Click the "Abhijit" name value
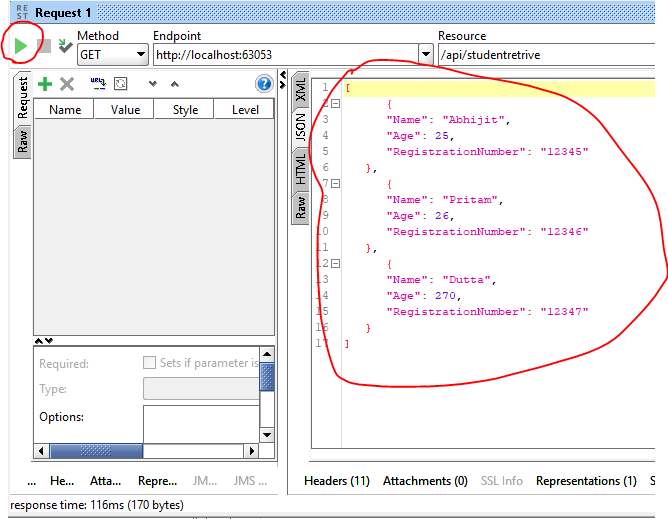This screenshot has height=519, width=668. (473, 120)
